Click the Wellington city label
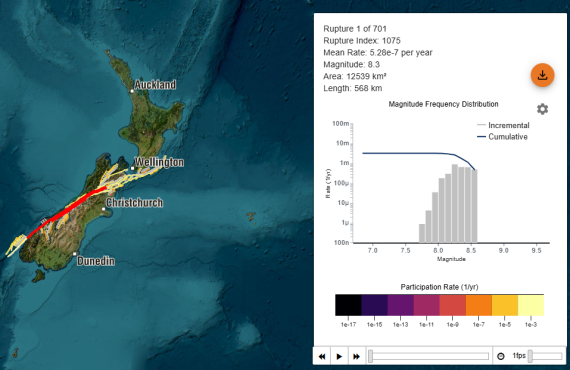Image resolution: width=570 pixels, height=370 pixels. pyautogui.click(x=159, y=162)
